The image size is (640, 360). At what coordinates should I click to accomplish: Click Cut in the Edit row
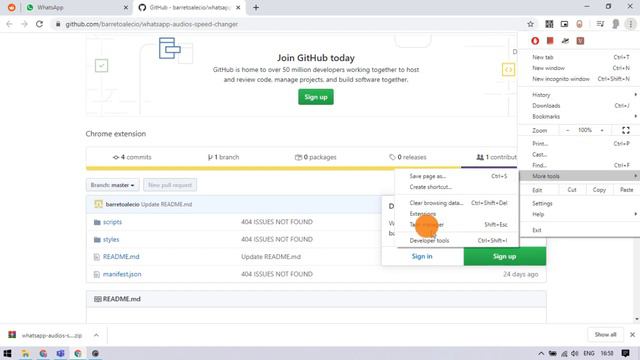click(572, 190)
